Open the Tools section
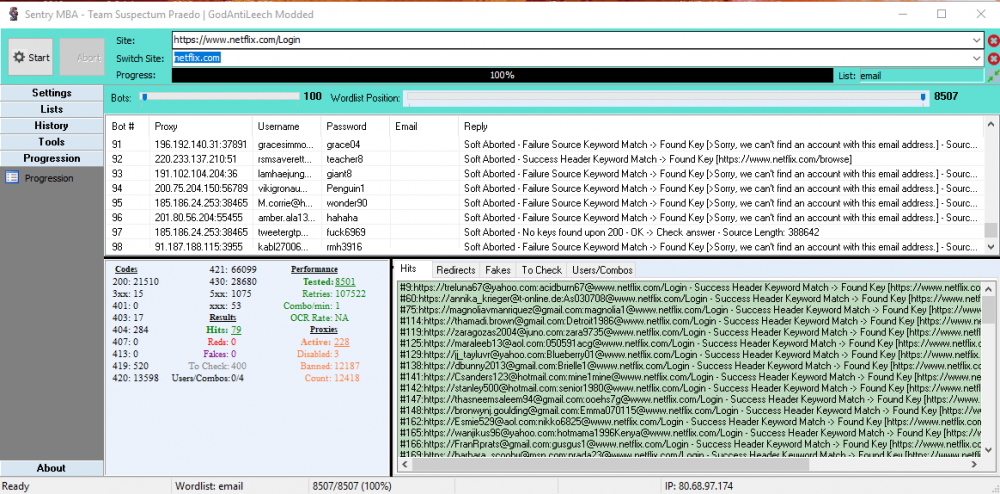 click(x=51, y=142)
